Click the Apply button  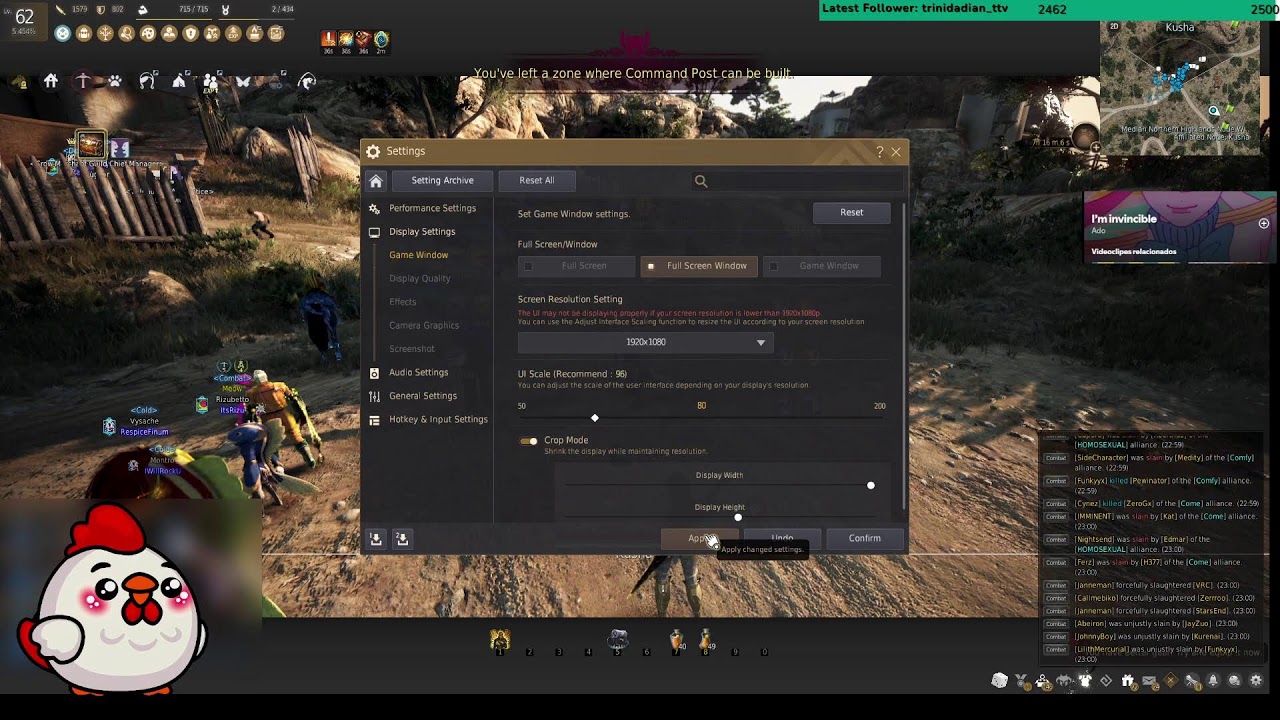click(x=699, y=539)
